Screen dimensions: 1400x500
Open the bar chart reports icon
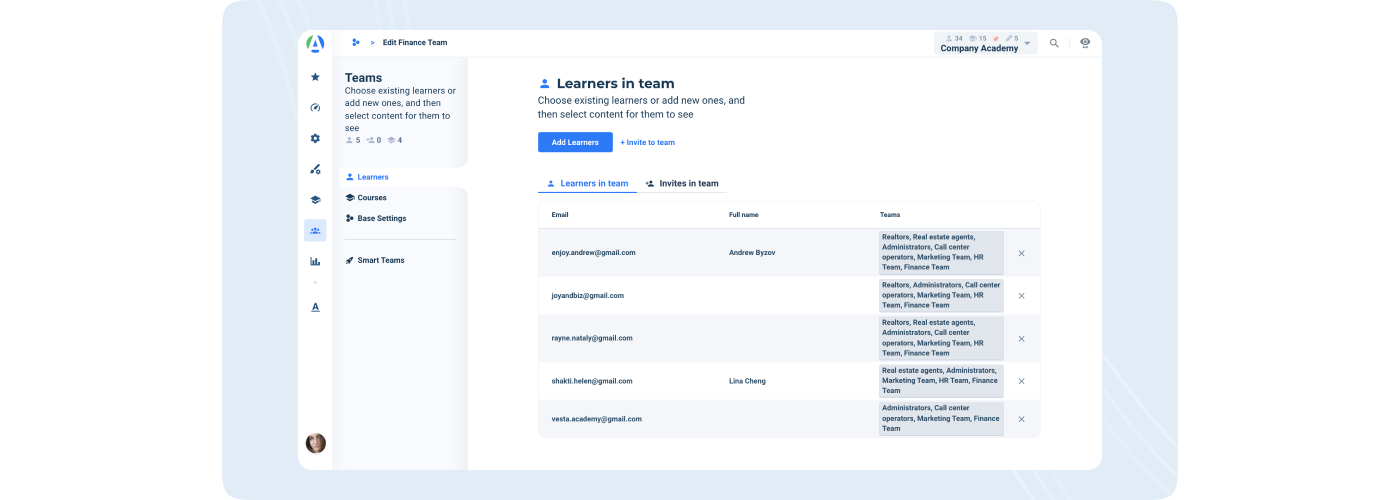click(315, 261)
